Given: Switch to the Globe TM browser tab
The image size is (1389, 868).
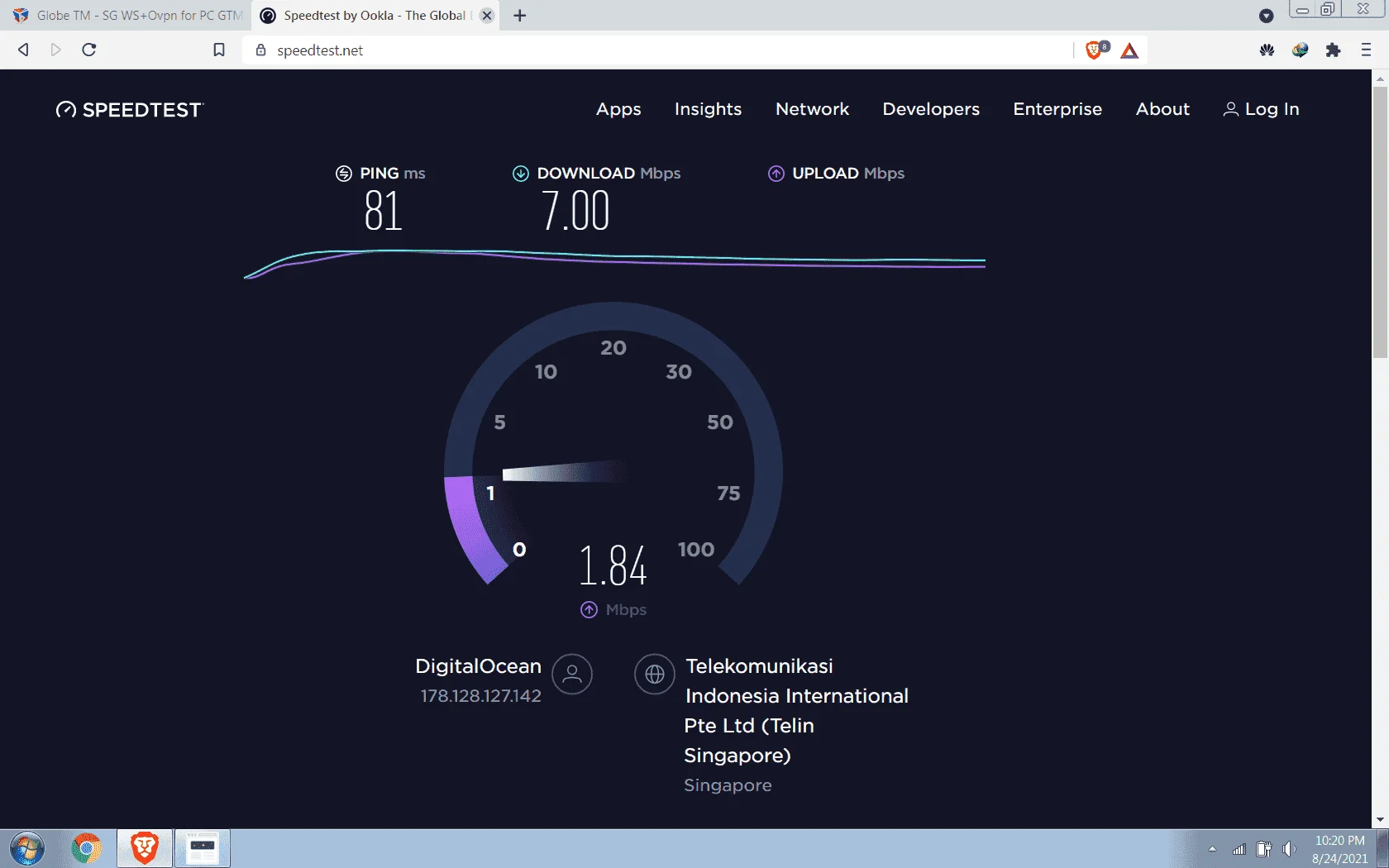Looking at the screenshot, I should 127,16.
